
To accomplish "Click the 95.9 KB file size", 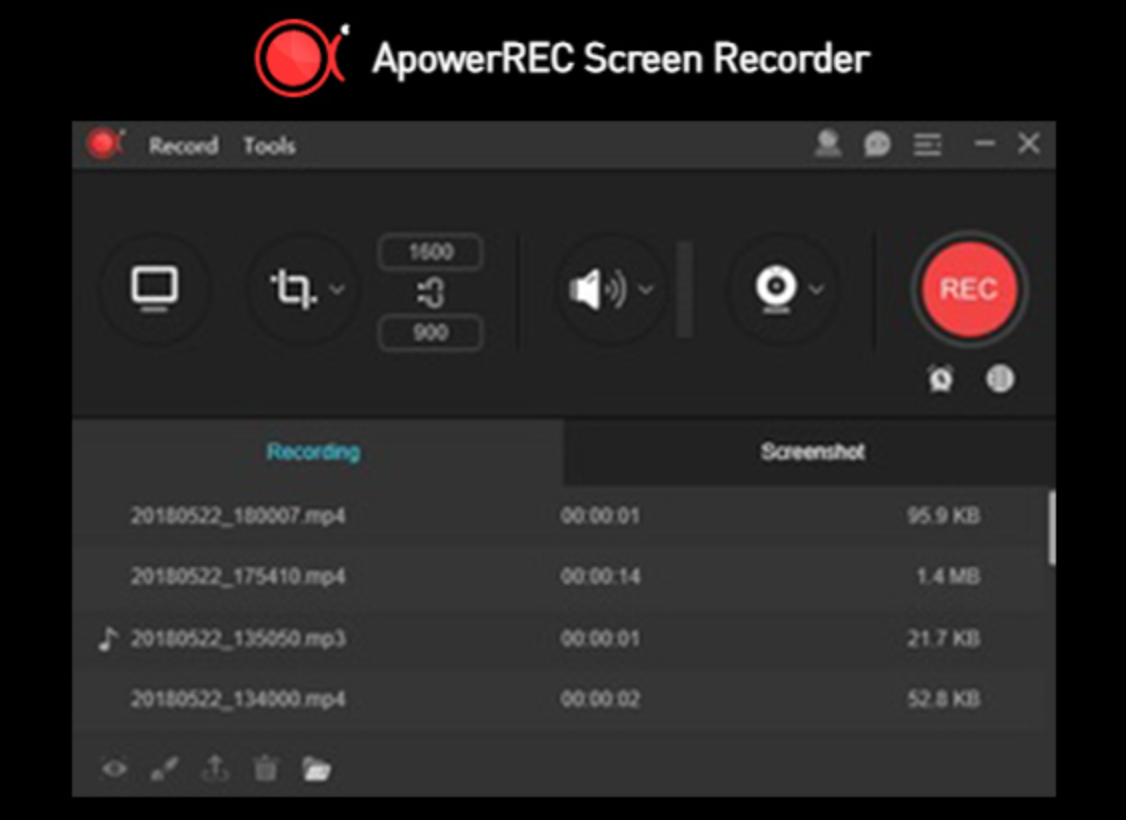I will pyautogui.click(x=944, y=516).
